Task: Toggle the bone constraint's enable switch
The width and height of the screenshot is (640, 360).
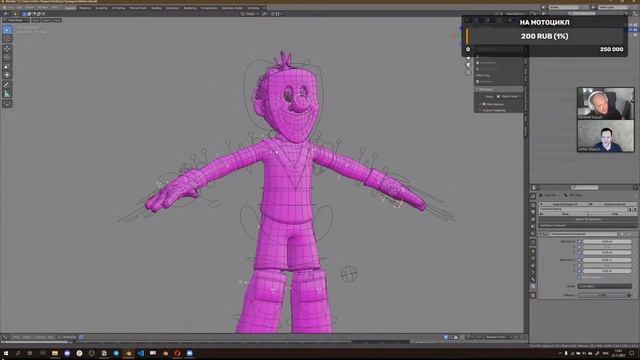Action: pos(622,234)
